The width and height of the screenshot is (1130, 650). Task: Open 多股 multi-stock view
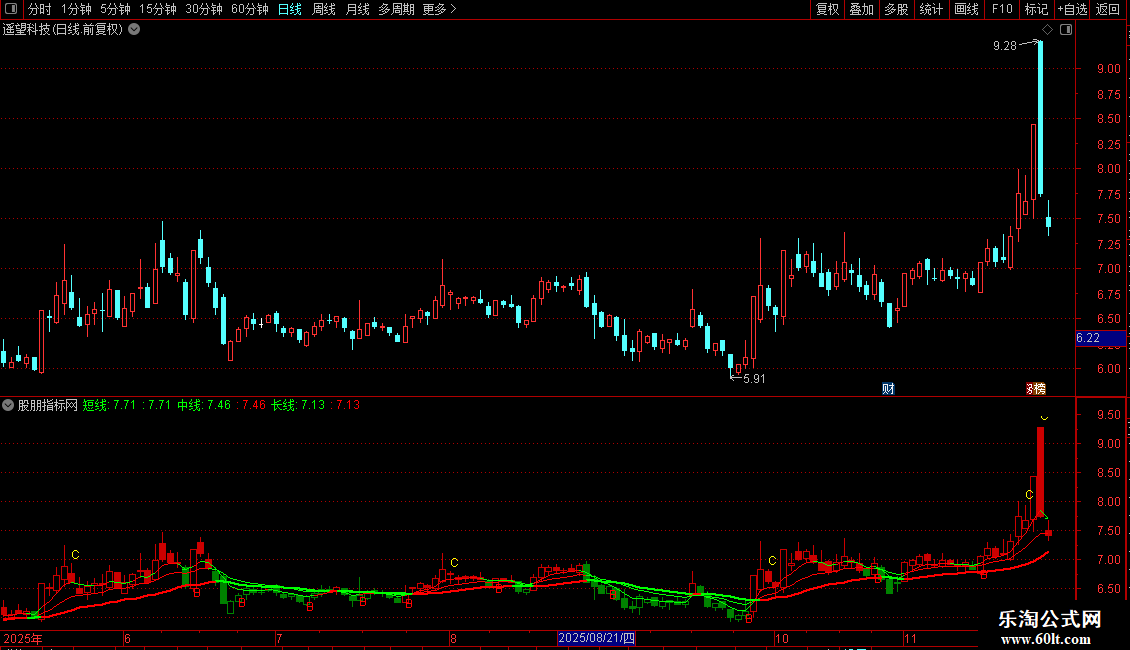coord(896,9)
